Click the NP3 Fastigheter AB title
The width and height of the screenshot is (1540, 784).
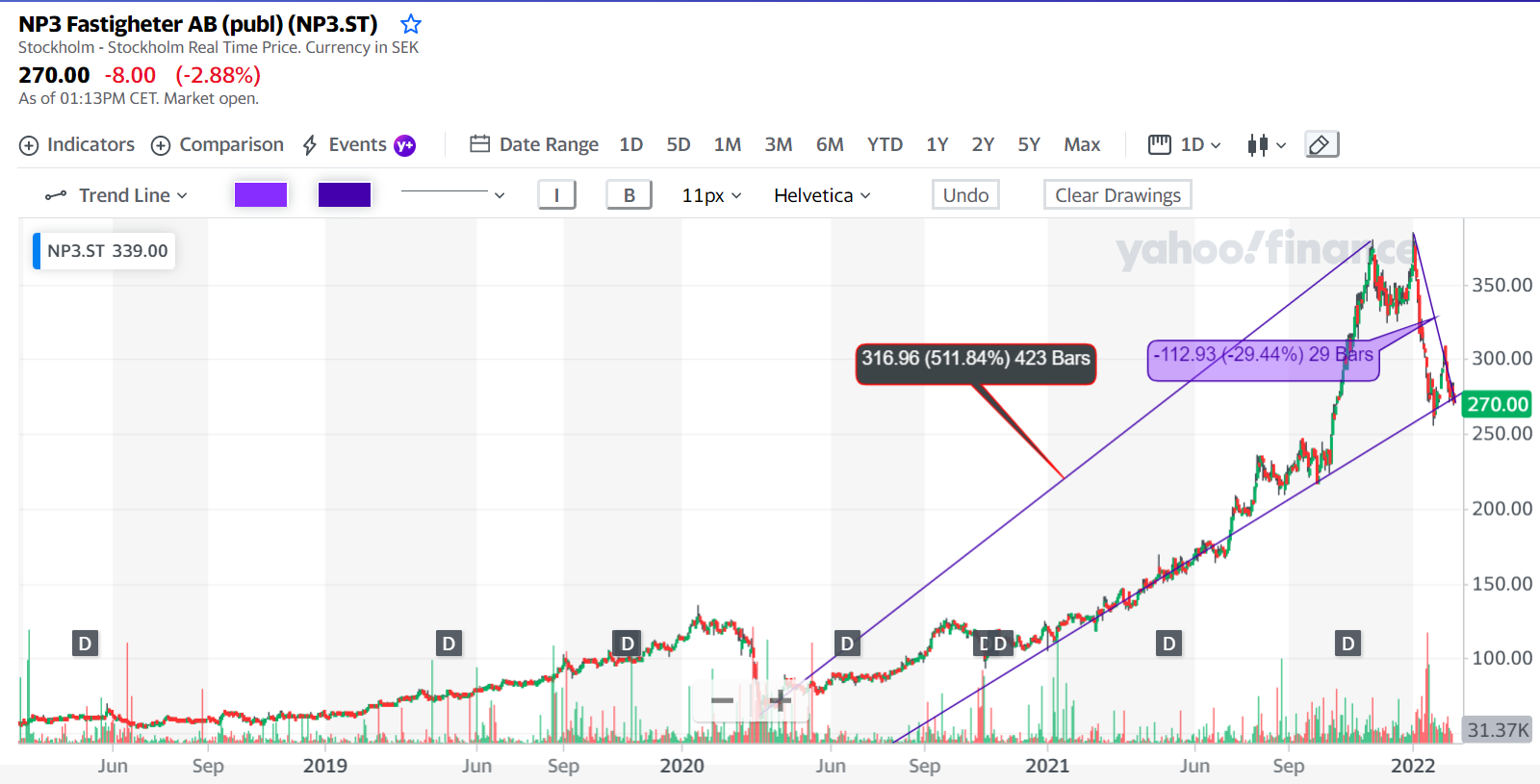point(198,24)
